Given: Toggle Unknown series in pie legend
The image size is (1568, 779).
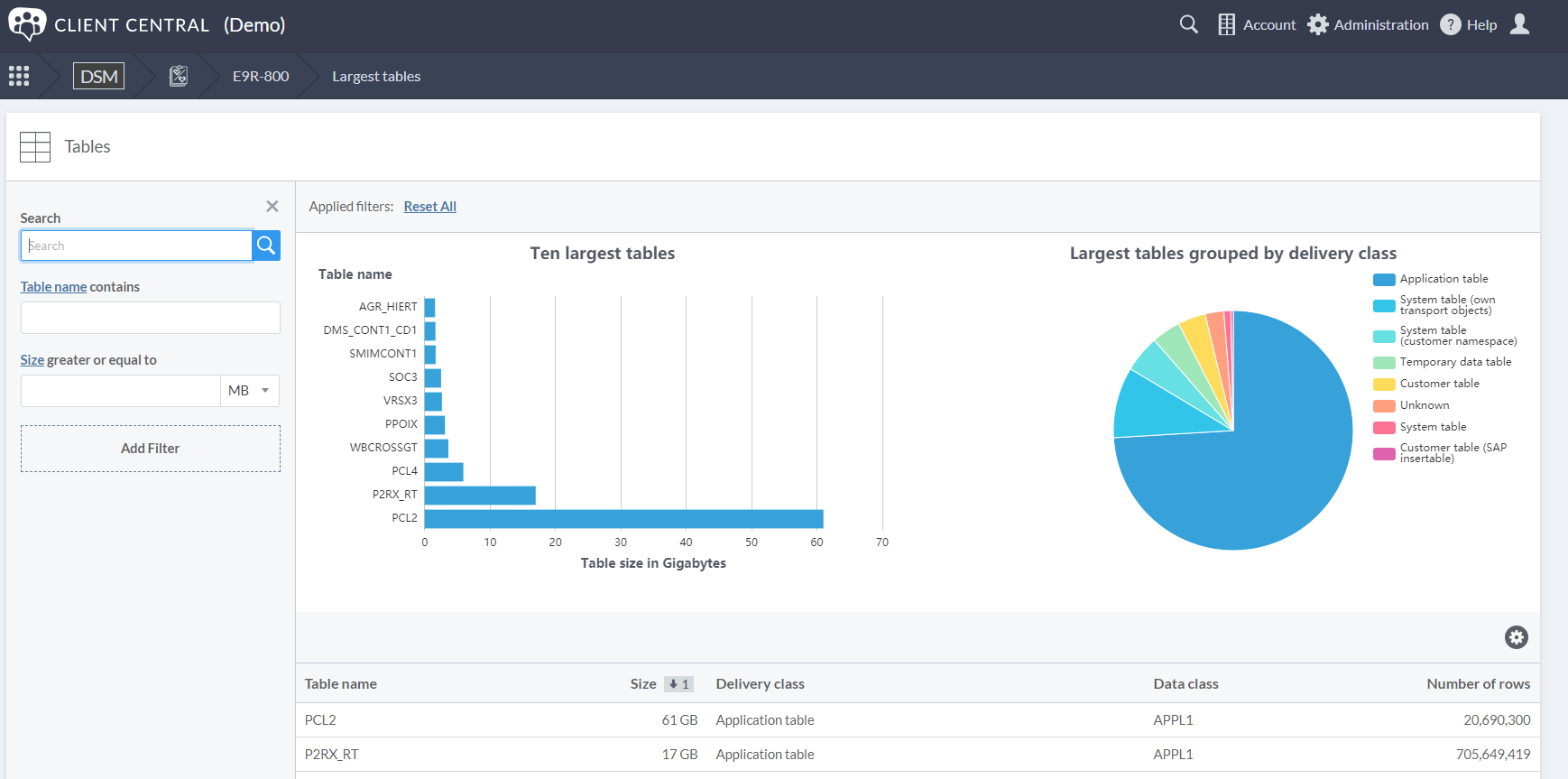Looking at the screenshot, I should click(x=1424, y=405).
